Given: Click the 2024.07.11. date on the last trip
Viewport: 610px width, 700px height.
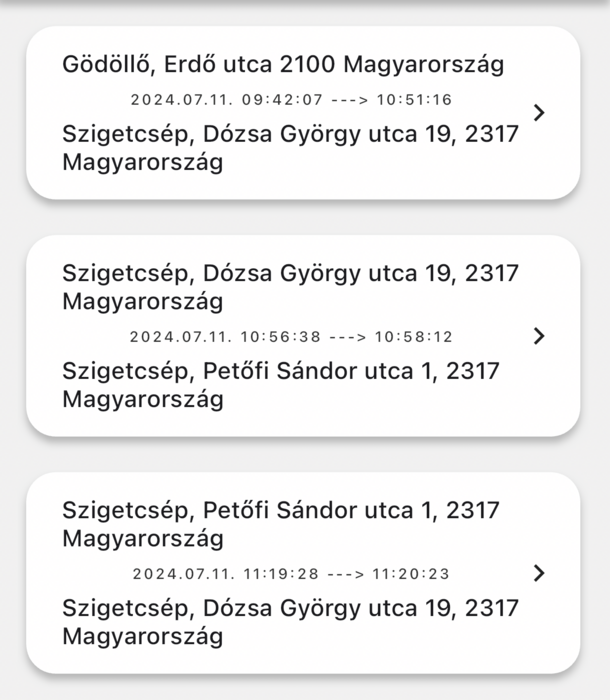Looking at the screenshot, I should click(x=182, y=574).
